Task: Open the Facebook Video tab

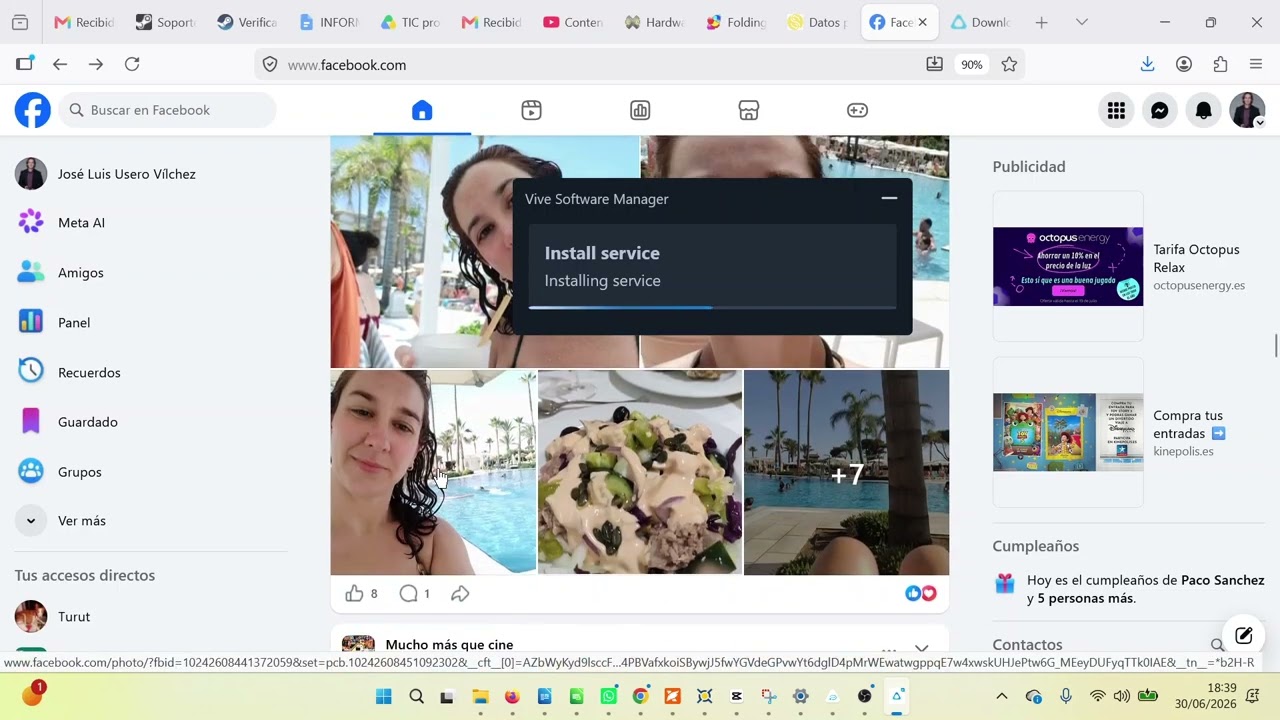Action: coord(531,110)
